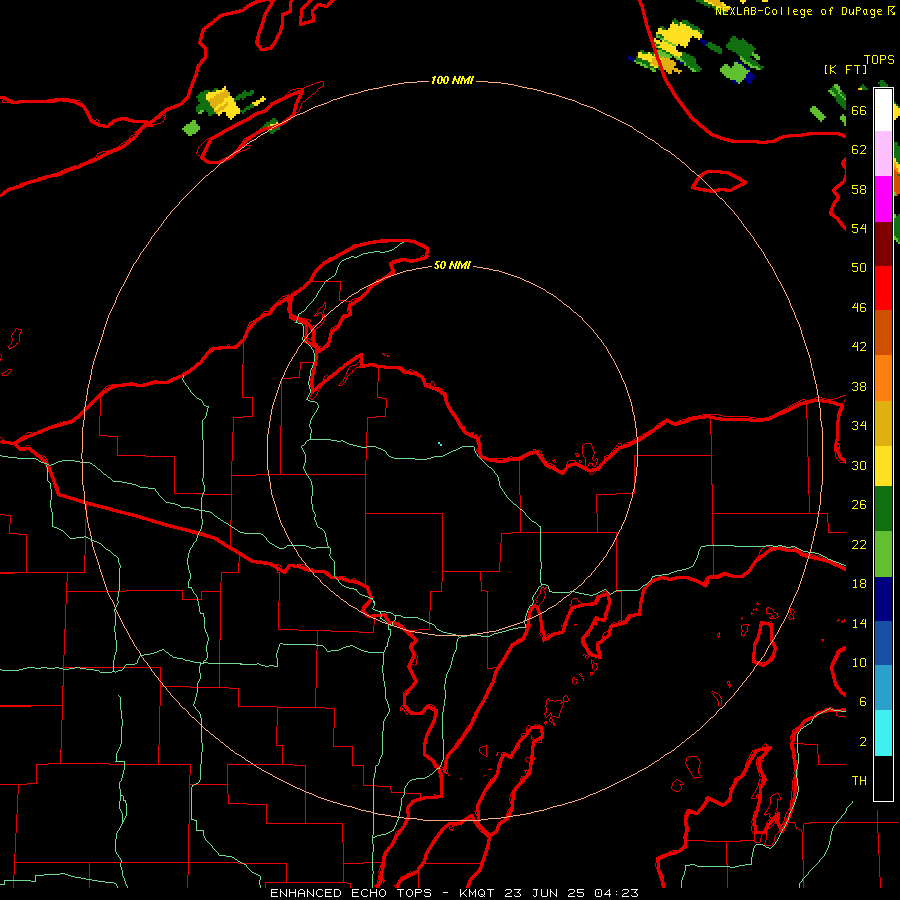Click the legend value '18'
Image resolution: width=900 pixels, height=900 pixels.
click(859, 584)
